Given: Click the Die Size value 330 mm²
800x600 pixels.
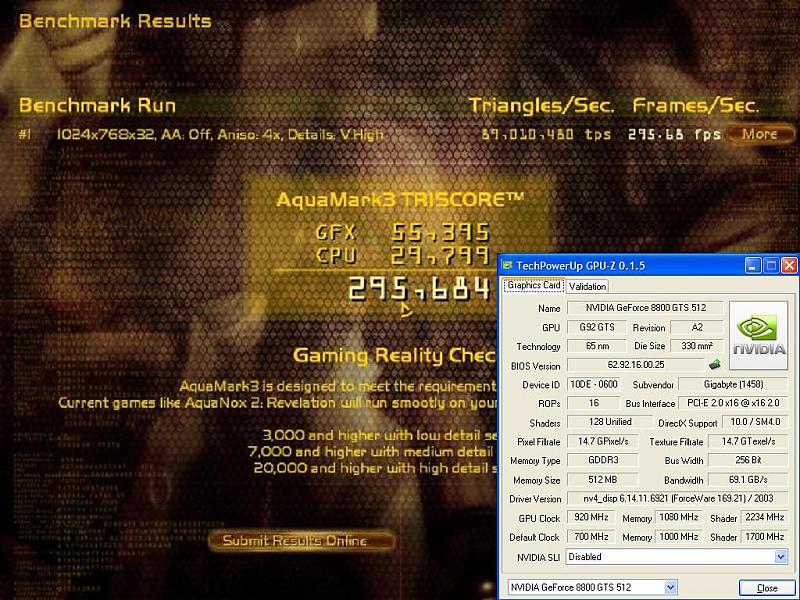Looking at the screenshot, I should [697, 346].
